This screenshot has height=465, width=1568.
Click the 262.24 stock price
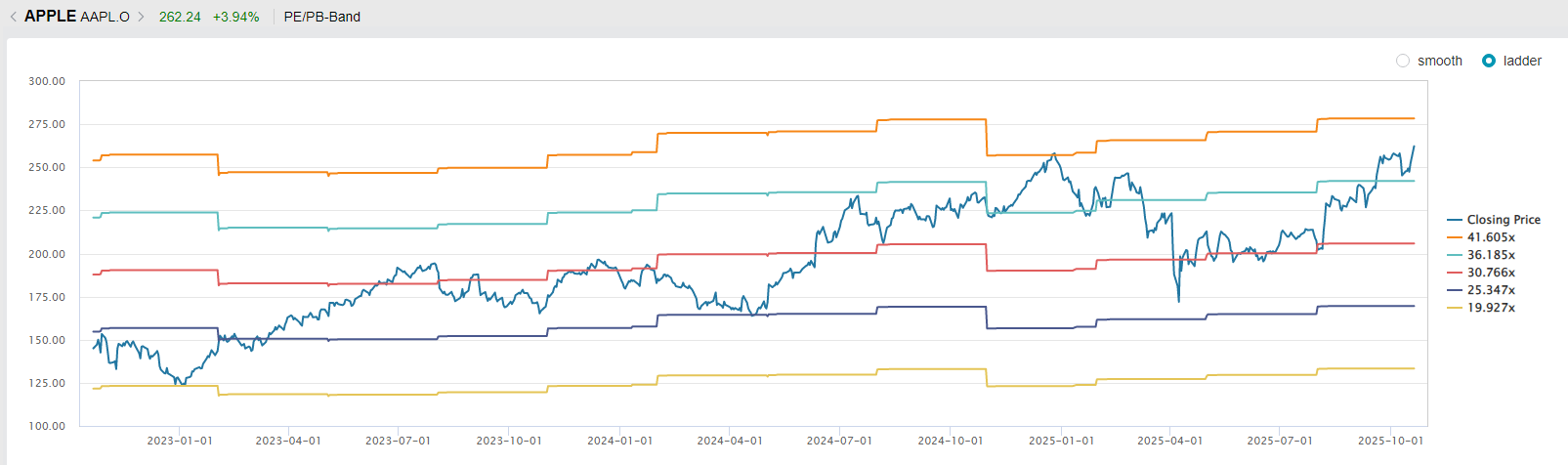point(180,17)
